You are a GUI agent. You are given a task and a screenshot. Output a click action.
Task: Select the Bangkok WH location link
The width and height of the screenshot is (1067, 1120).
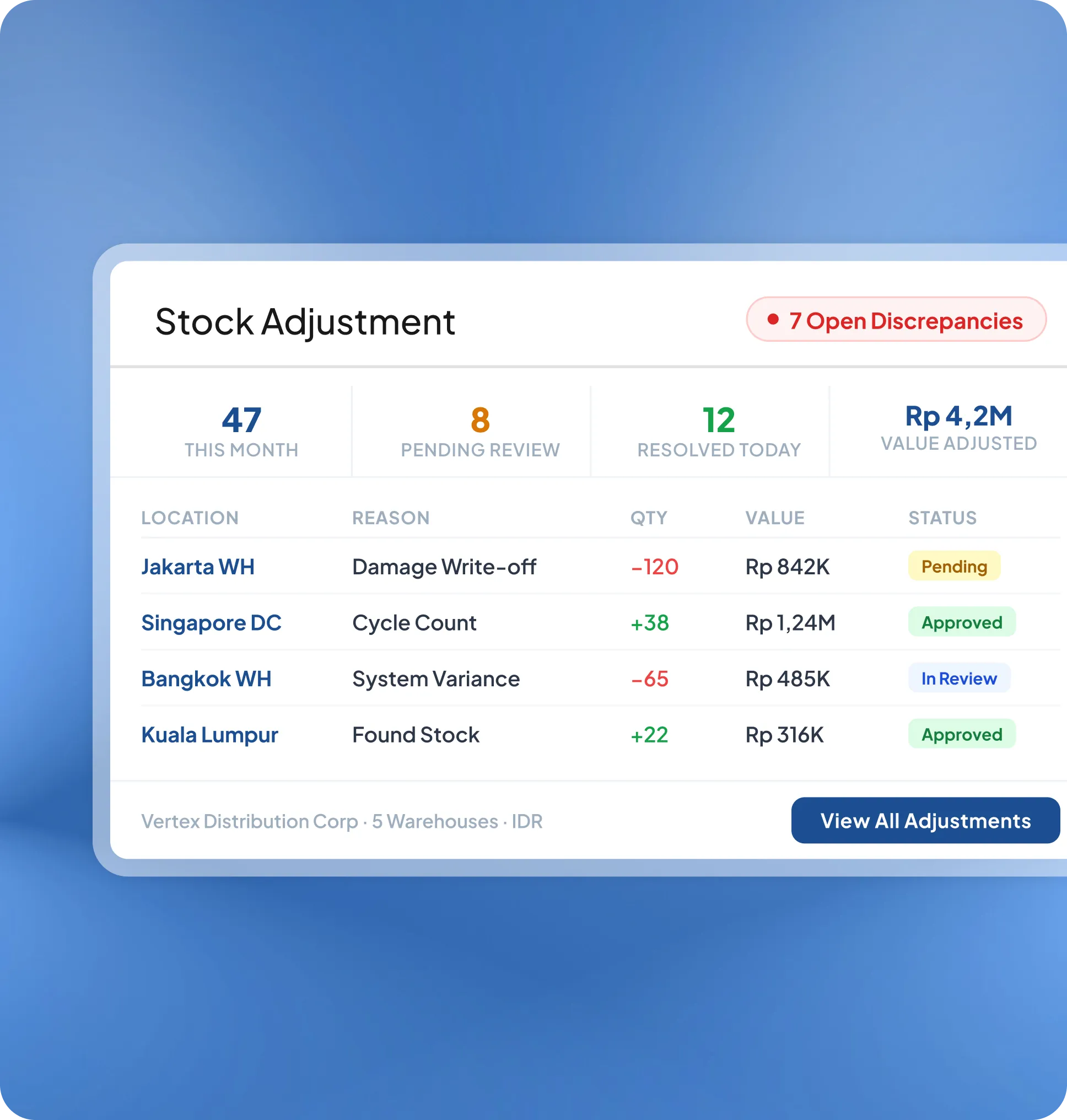pos(207,679)
